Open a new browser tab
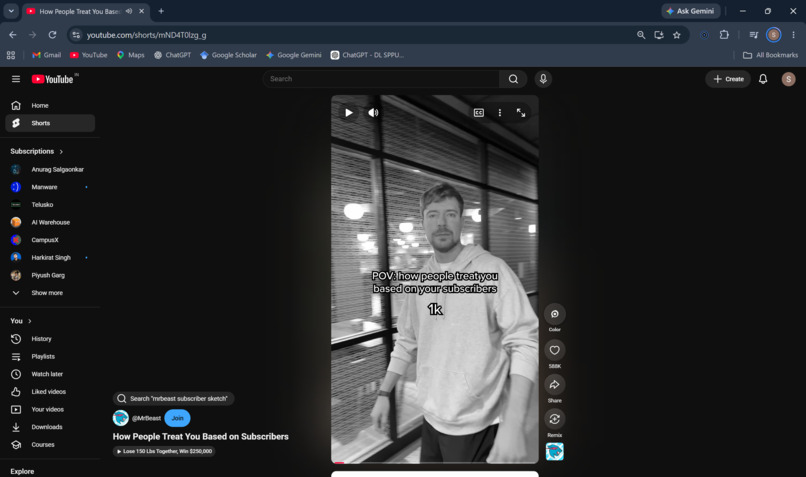This screenshot has width=806, height=477. (161, 11)
